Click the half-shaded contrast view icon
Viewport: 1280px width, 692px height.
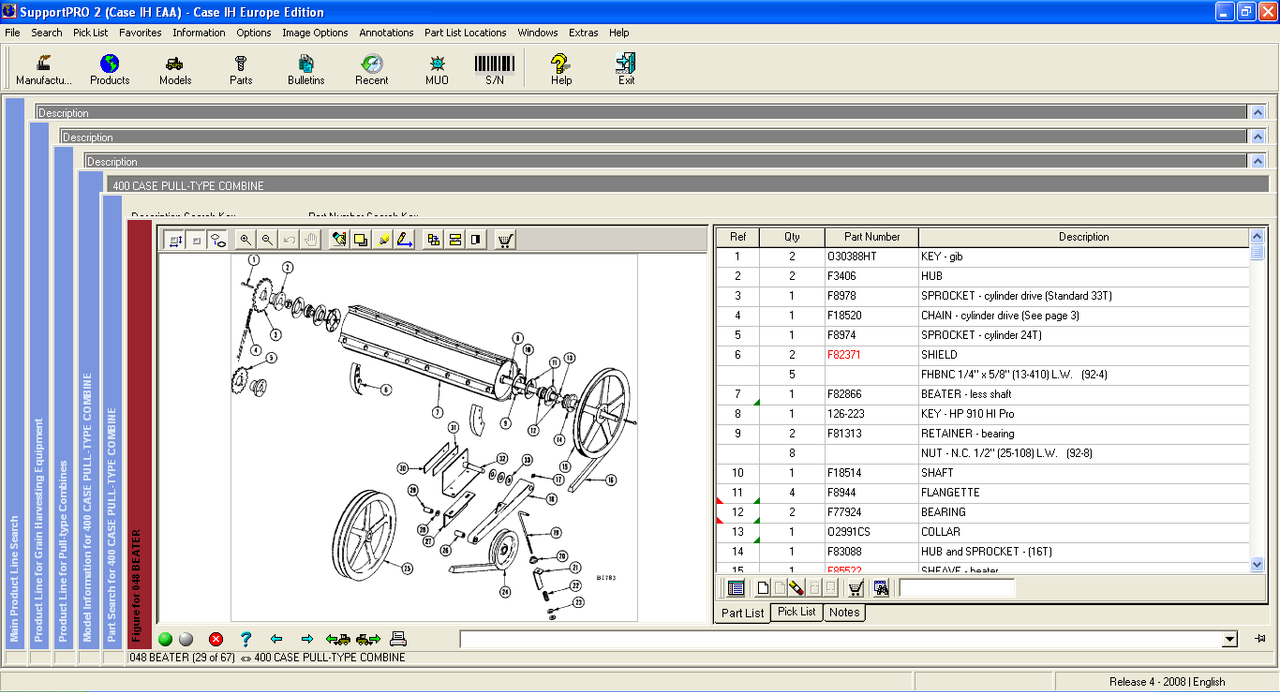tap(476, 240)
